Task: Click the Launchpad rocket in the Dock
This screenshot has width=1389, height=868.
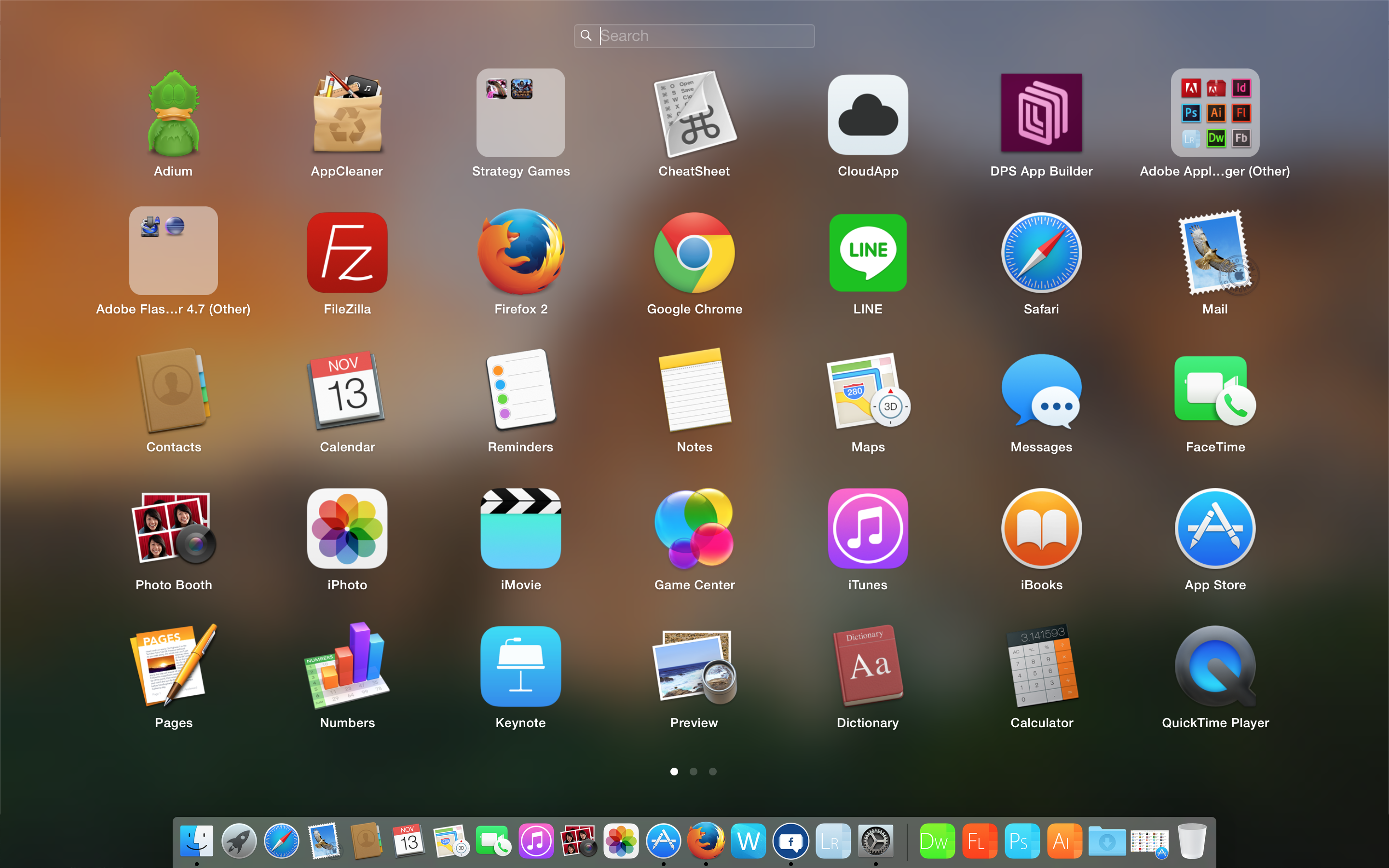Action: click(239, 841)
